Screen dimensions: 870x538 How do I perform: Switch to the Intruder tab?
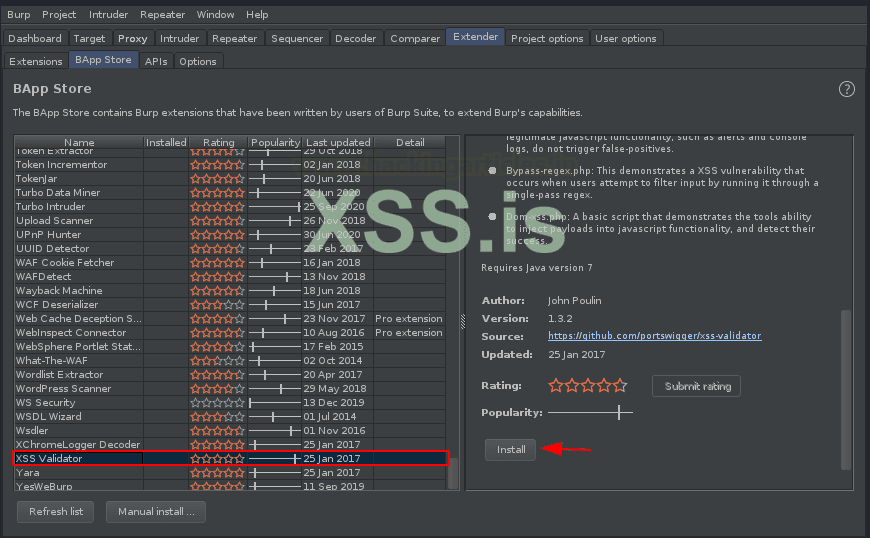coord(179,38)
